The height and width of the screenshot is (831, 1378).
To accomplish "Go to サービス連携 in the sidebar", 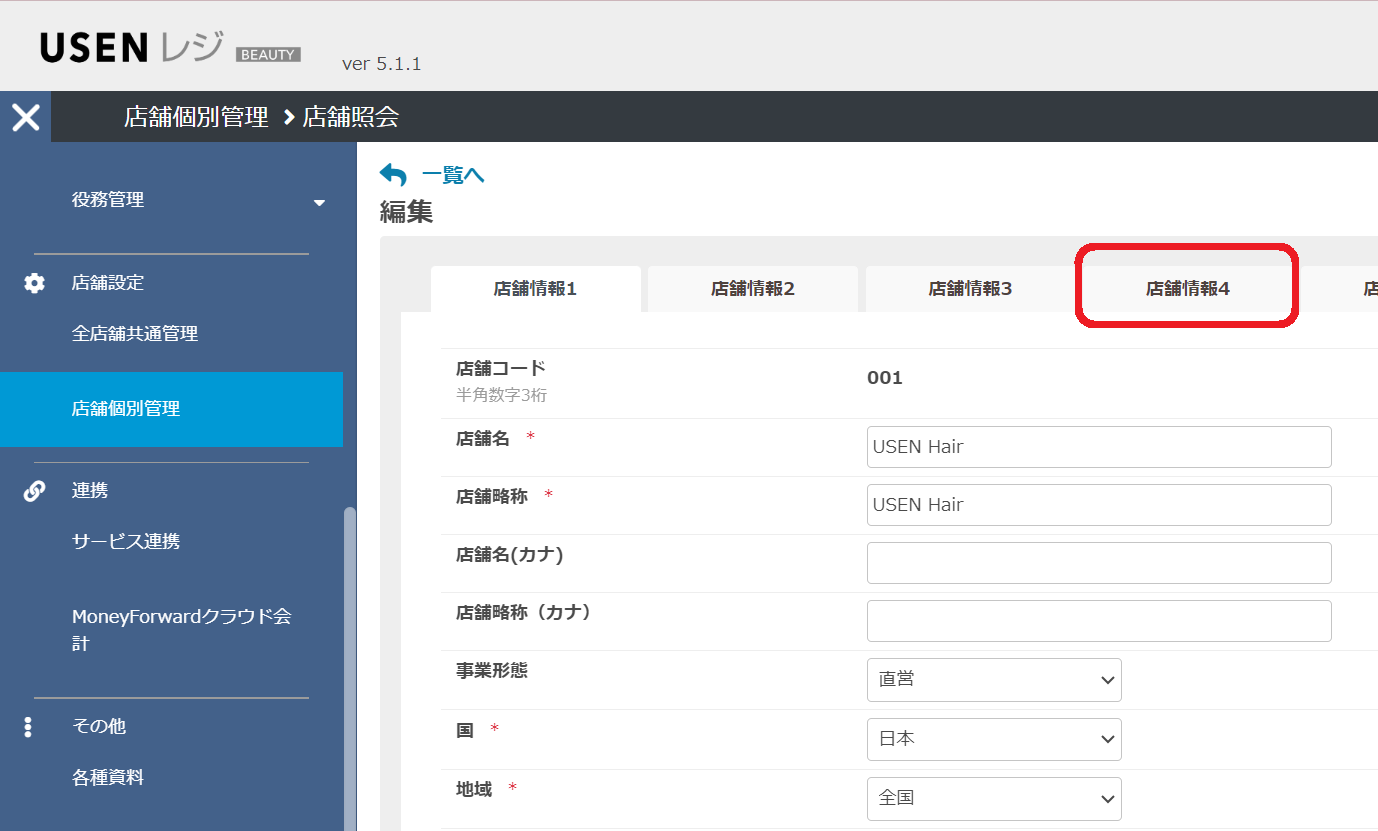I will pyautogui.click(x=126, y=542).
